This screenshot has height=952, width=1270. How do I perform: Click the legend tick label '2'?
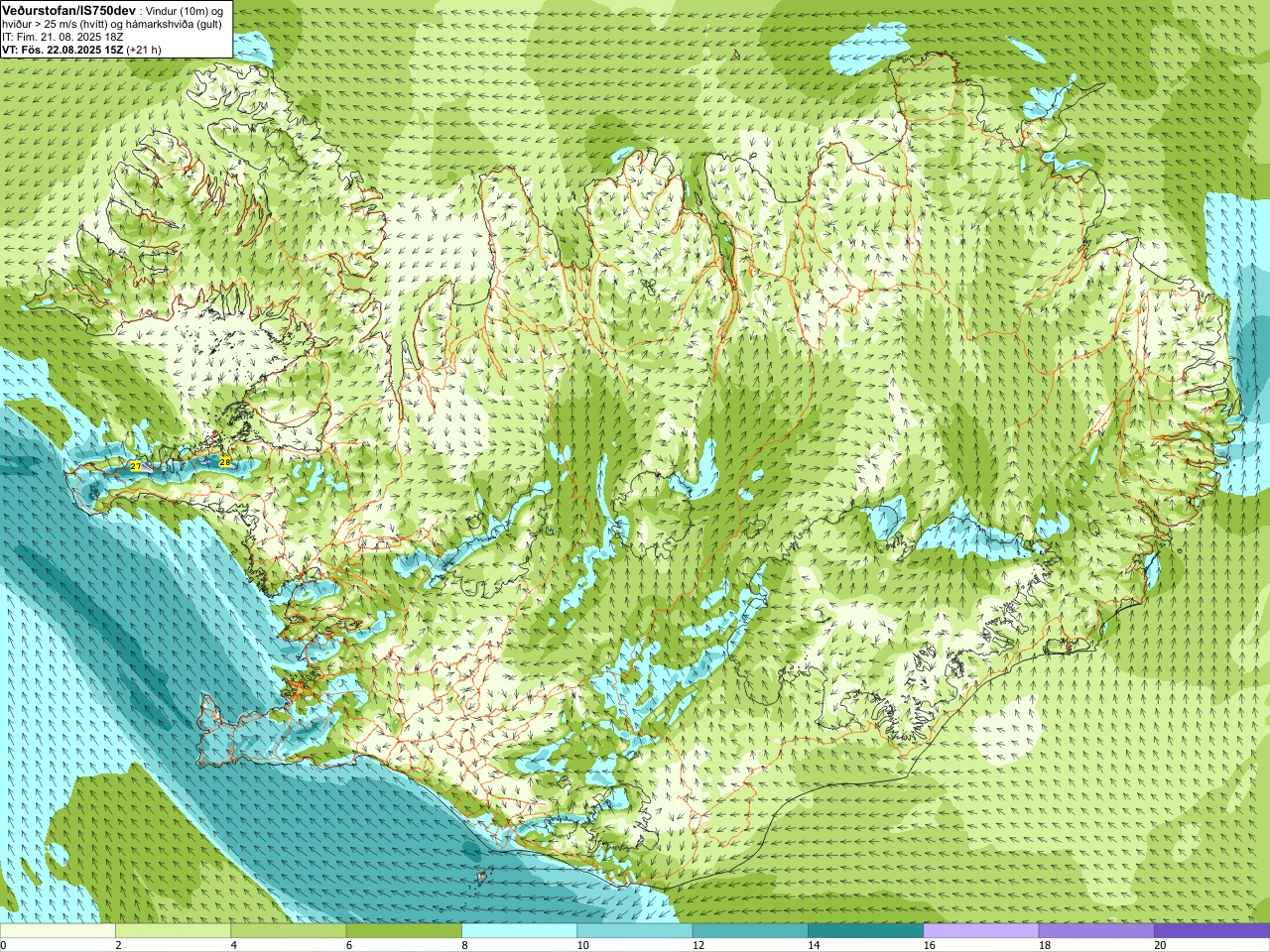[118, 945]
